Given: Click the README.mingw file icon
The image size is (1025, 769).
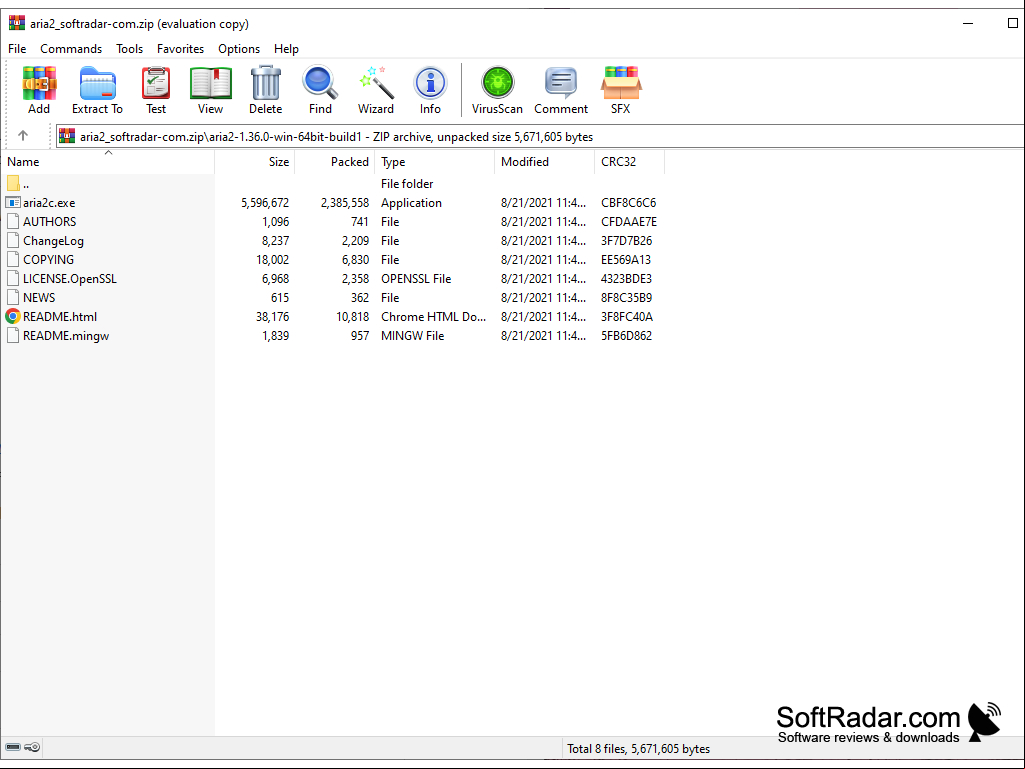Looking at the screenshot, I should pos(12,335).
